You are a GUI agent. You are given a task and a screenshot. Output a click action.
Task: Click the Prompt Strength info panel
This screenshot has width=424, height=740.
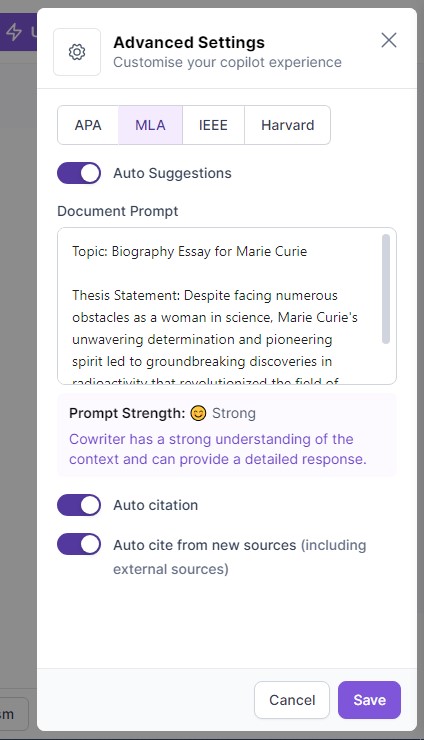[227, 435]
